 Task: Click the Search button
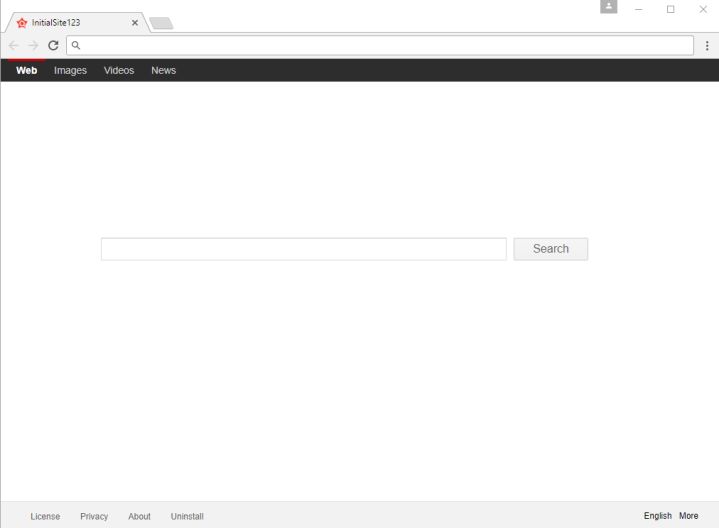pos(551,249)
